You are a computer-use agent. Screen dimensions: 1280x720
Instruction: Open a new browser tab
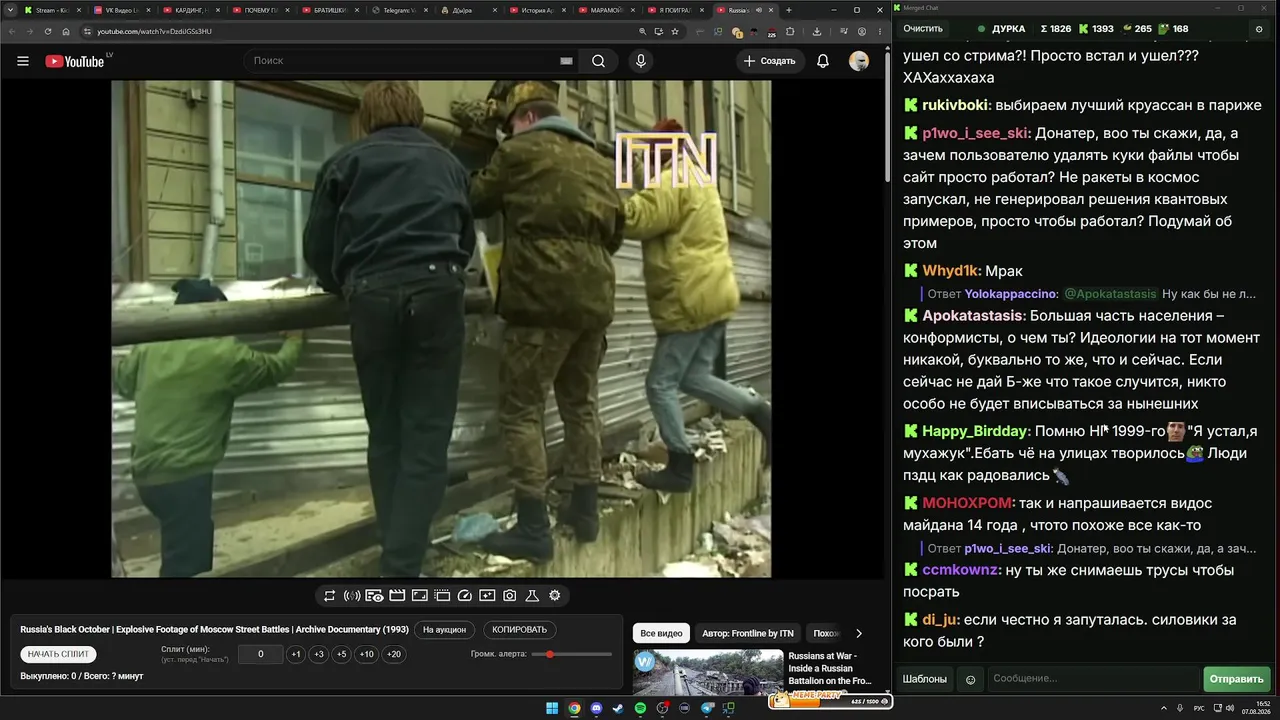[788, 10]
